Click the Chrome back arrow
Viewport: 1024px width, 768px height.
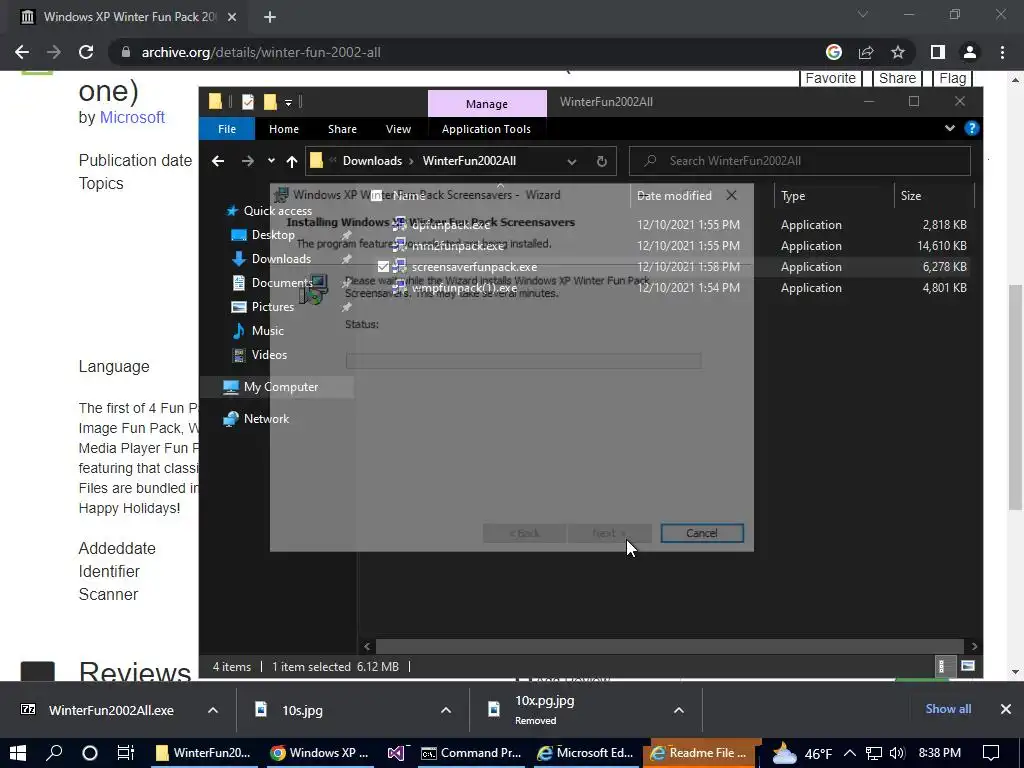(22, 52)
